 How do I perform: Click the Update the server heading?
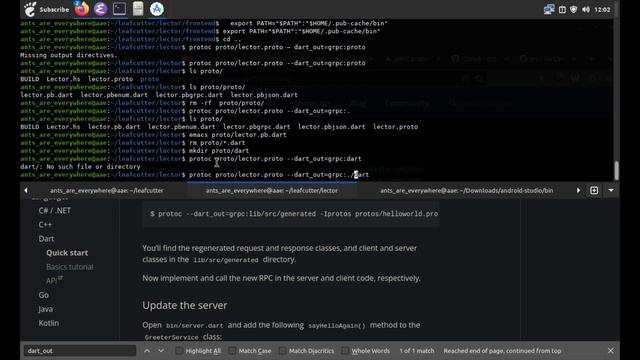point(185,305)
